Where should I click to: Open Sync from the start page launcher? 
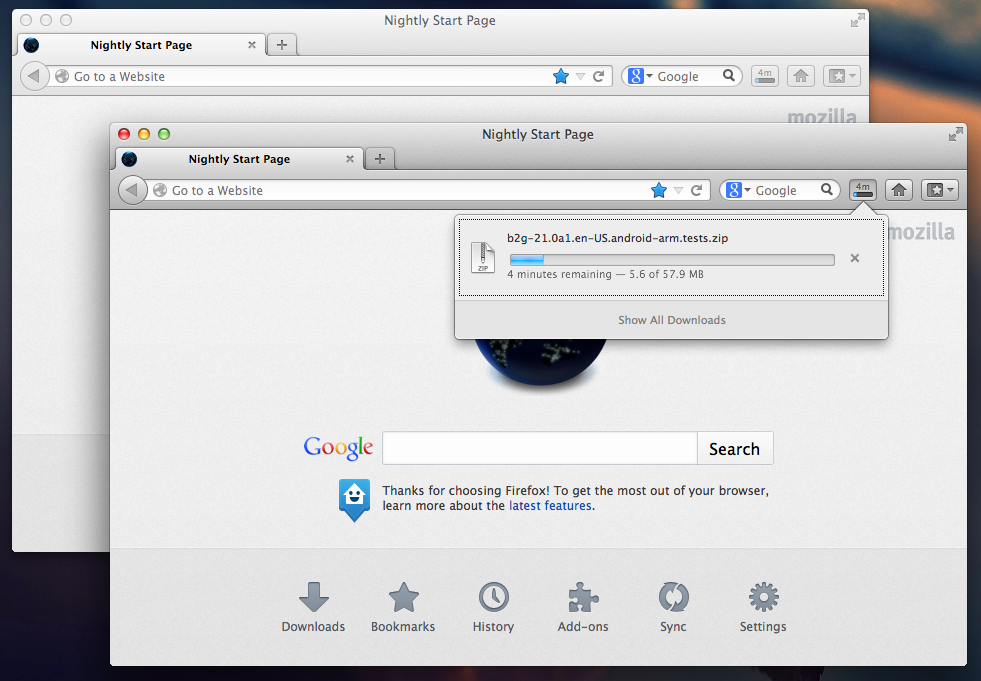673,607
